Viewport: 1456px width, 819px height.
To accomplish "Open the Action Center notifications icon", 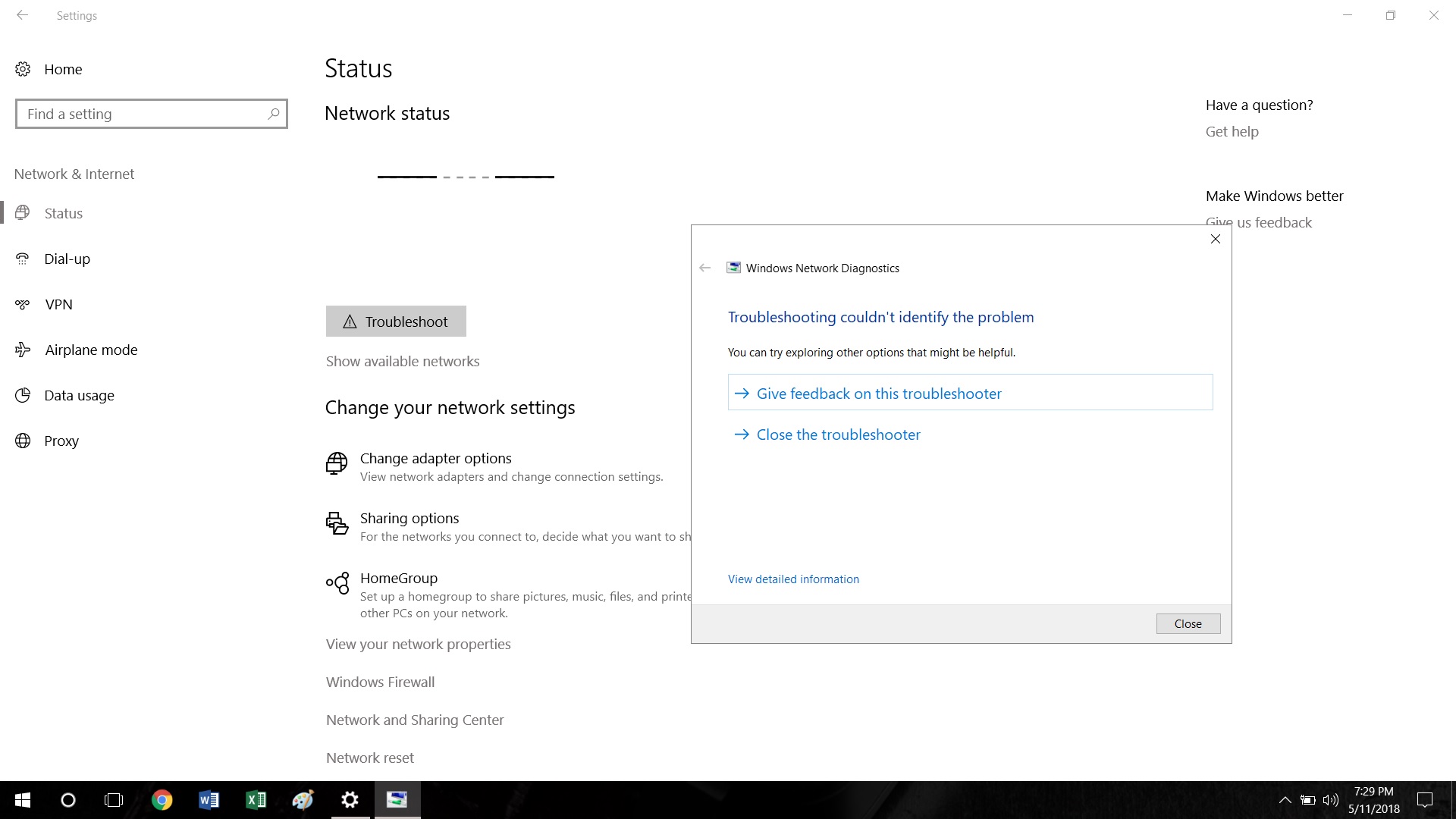I will pos(1425,800).
